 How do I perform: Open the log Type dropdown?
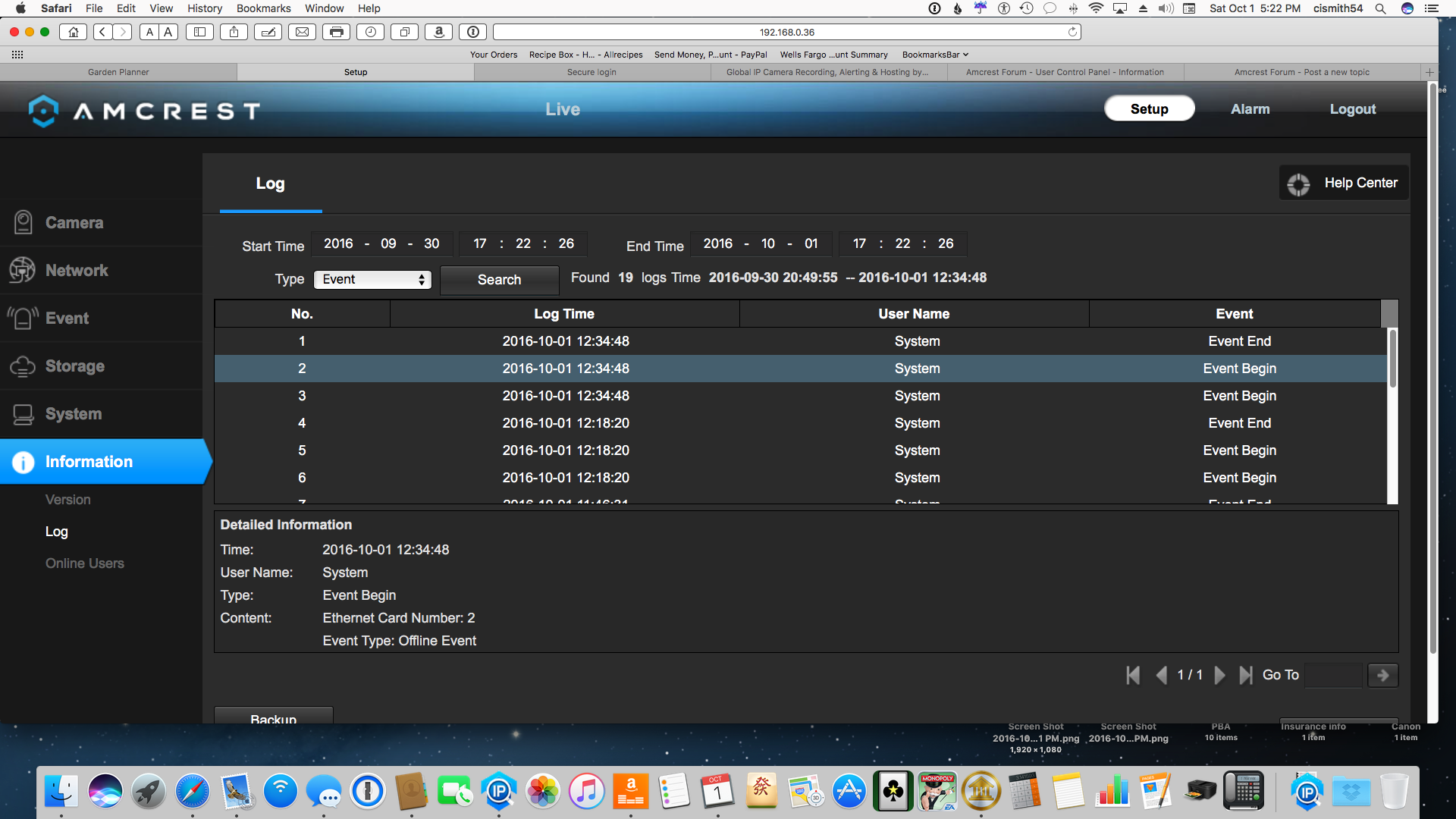[x=372, y=280]
